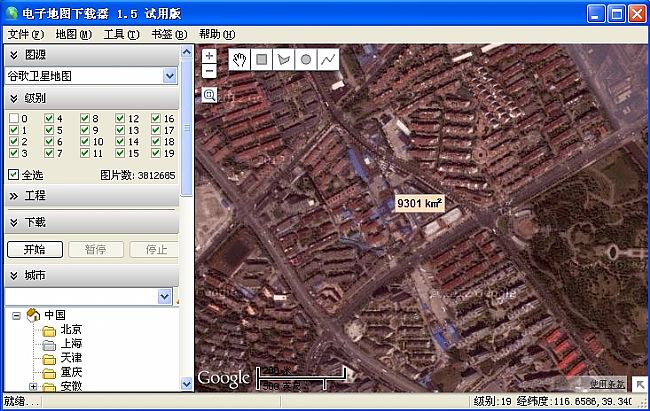Toggle the 全选 select-all checkbox
The height and width of the screenshot is (411, 650).
pyautogui.click(x=14, y=175)
